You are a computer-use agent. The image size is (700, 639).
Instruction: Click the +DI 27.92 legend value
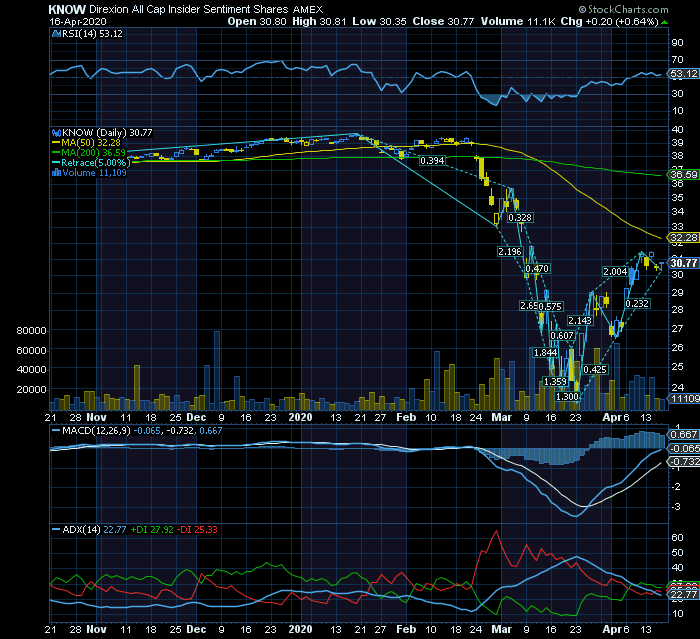152,530
